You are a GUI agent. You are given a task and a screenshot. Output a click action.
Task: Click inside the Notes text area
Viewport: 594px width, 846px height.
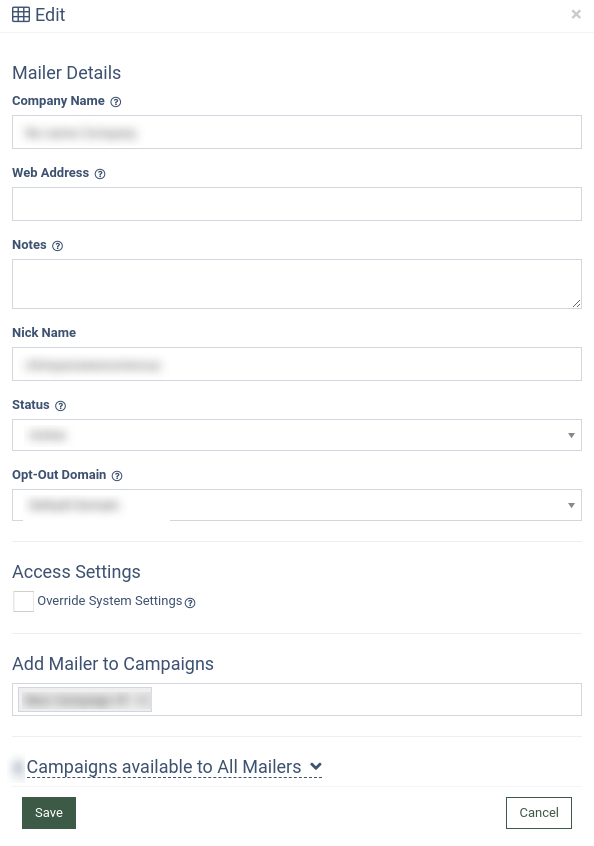pyautogui.click(x=297, y=284)
